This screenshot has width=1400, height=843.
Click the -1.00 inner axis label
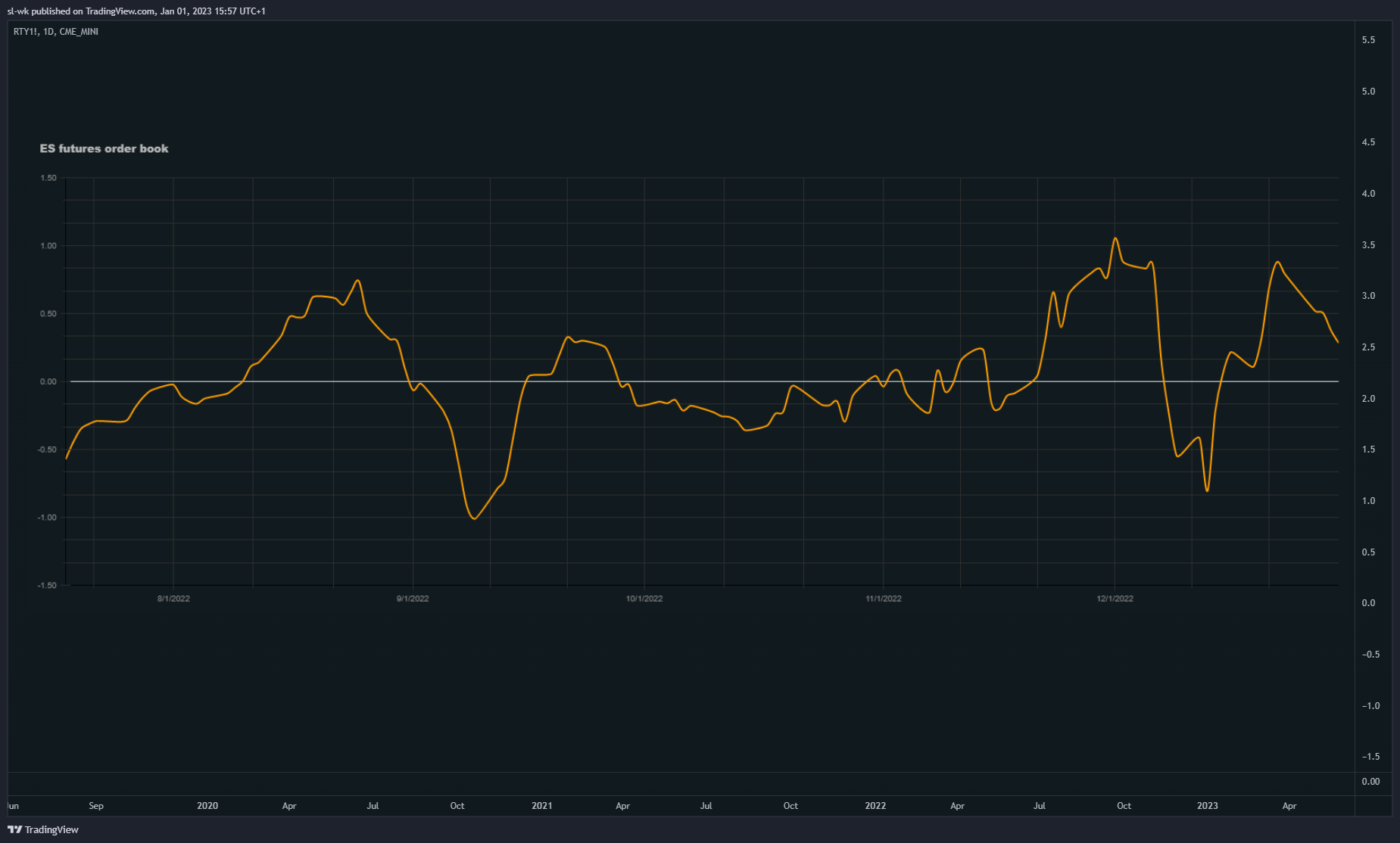pyautogui.click(x=47, y=518)
